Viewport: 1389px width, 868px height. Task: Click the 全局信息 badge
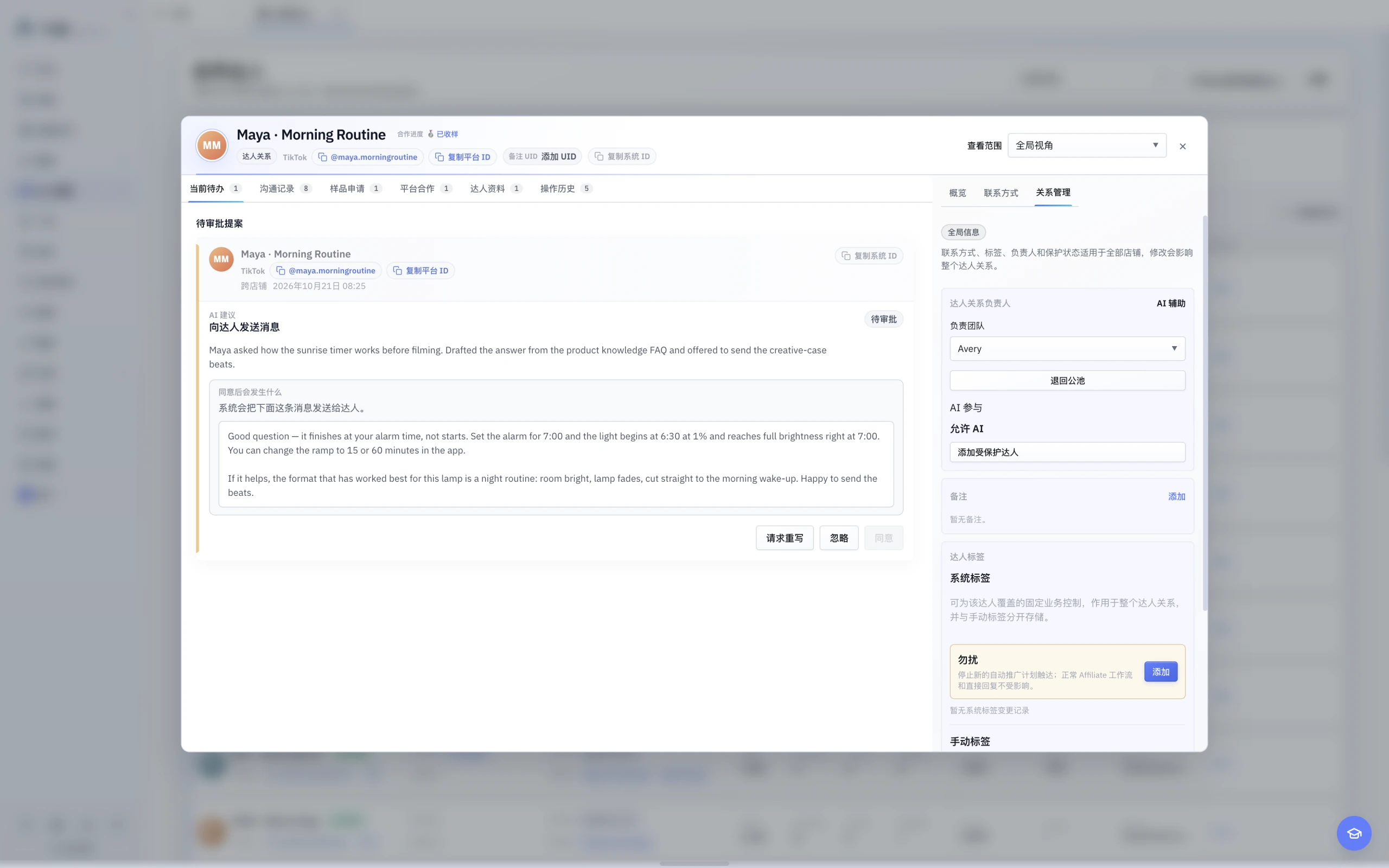click(963, 233)
